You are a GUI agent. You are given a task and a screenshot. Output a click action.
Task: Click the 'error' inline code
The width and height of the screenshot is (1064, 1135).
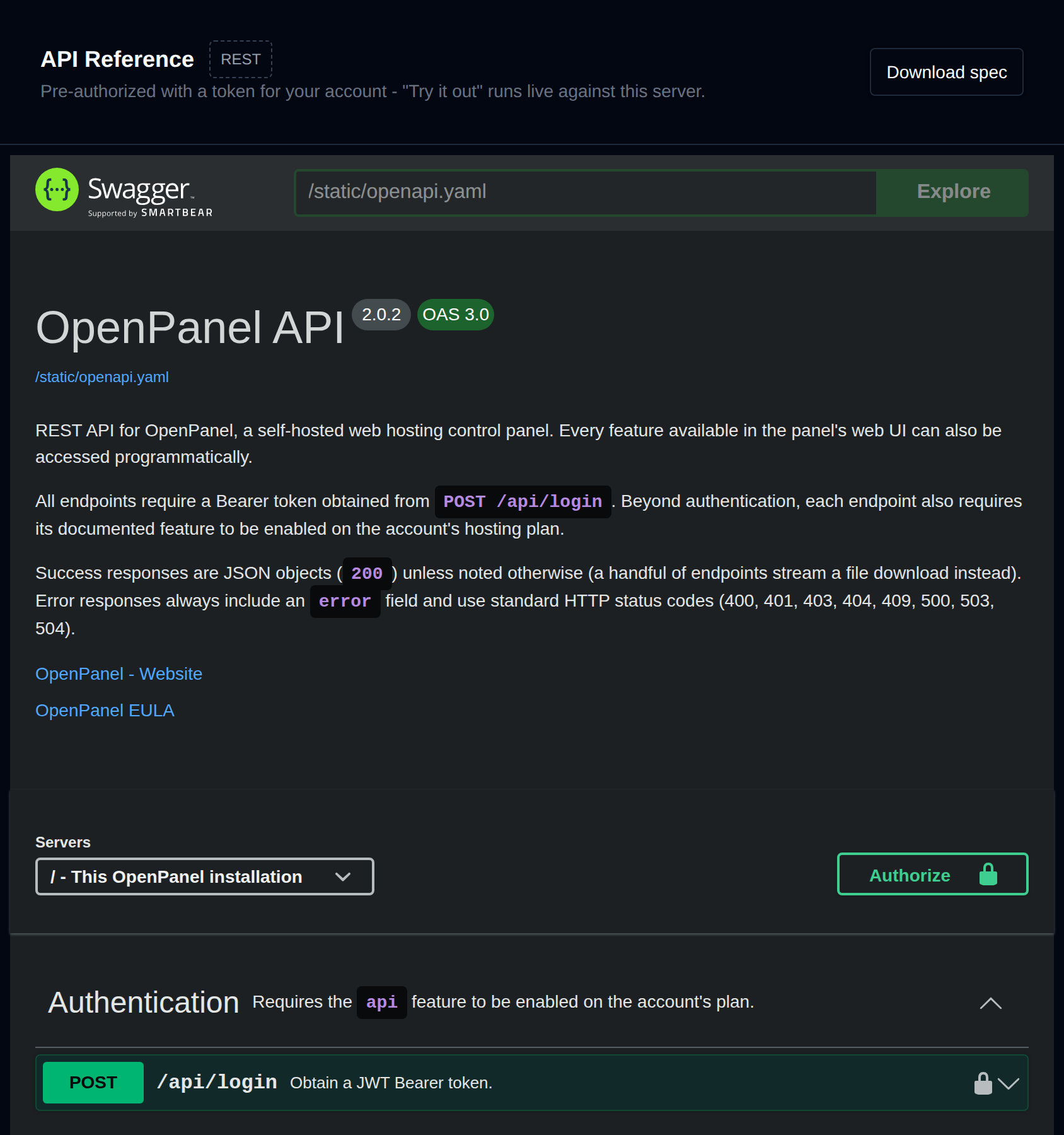[x=345, y=602]
